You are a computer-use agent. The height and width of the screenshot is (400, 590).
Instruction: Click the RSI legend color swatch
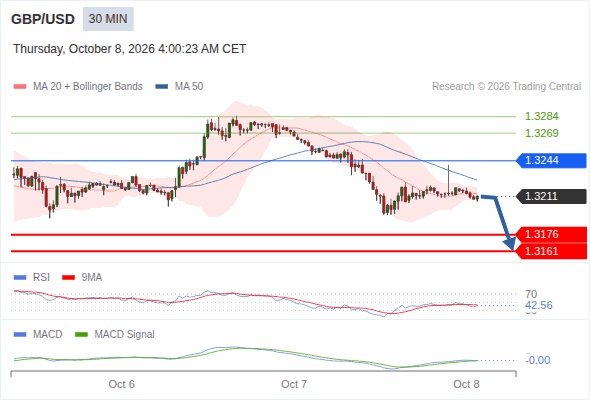click(x=20, y=278)
